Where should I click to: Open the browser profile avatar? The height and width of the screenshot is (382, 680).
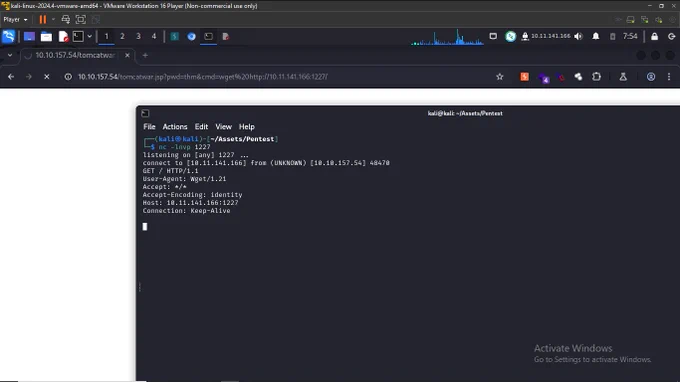click(651, 77)
